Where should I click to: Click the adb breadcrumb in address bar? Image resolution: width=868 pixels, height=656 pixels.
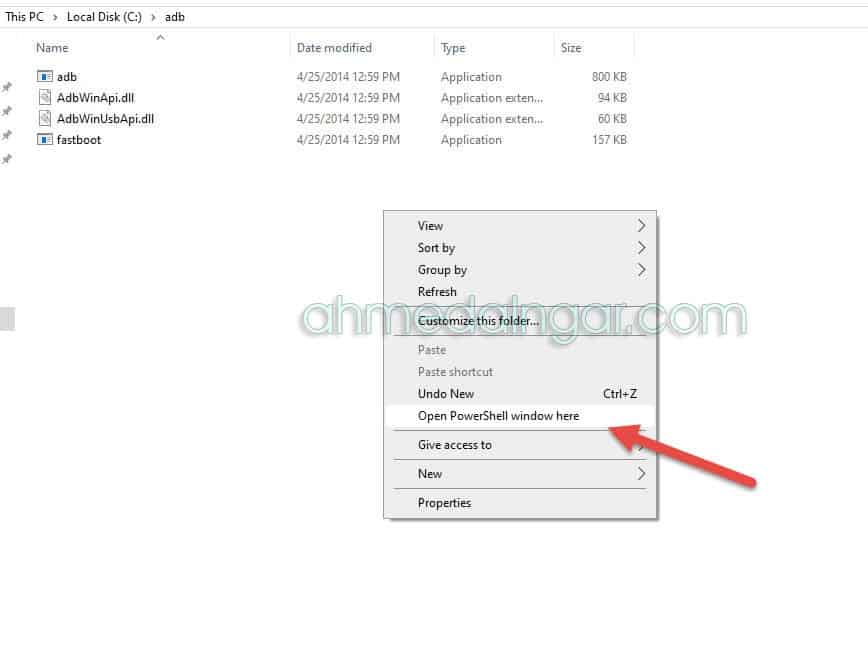coord(175,17)
